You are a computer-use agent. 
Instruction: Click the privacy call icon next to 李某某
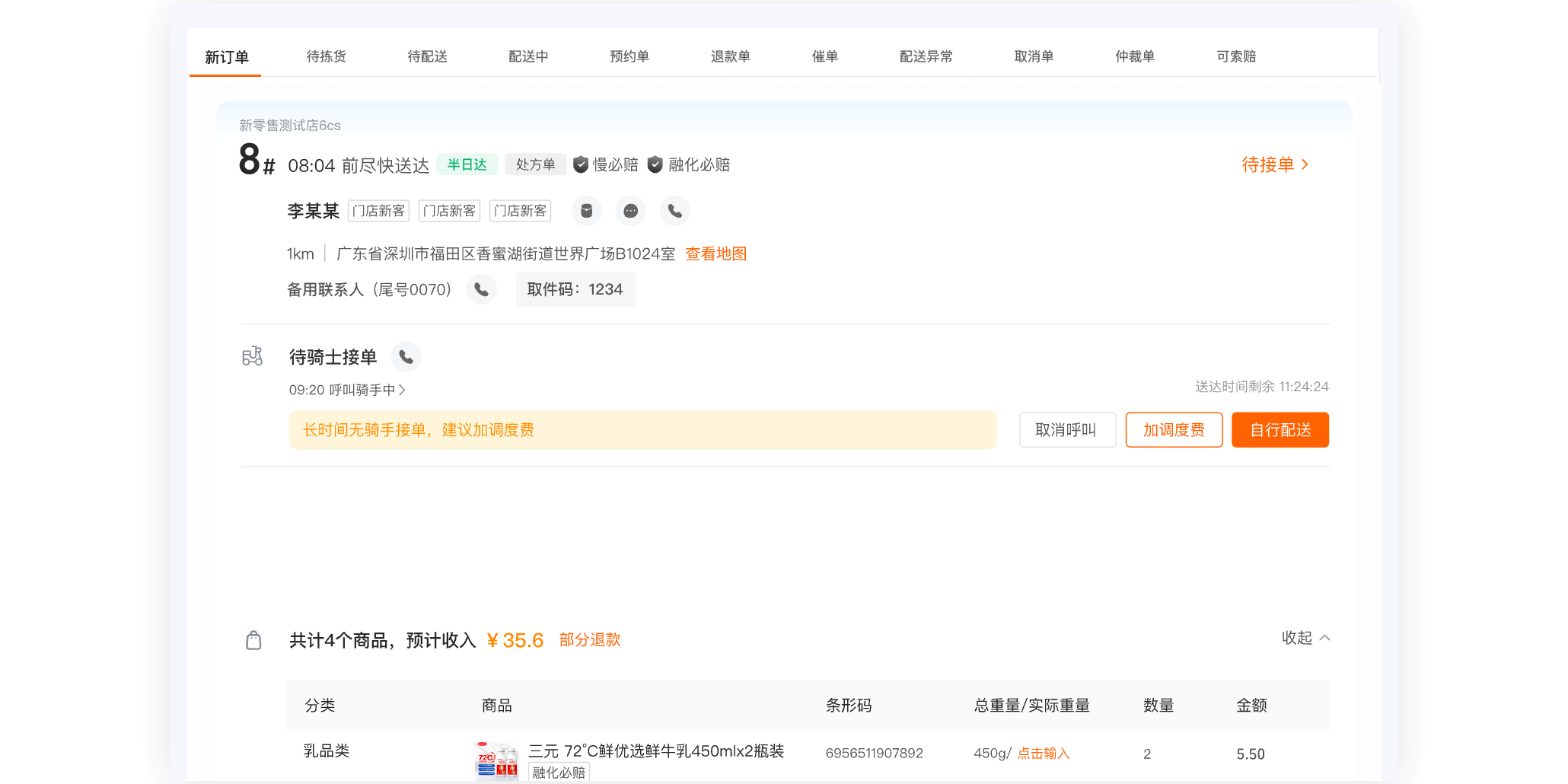[x=586, y=211]
